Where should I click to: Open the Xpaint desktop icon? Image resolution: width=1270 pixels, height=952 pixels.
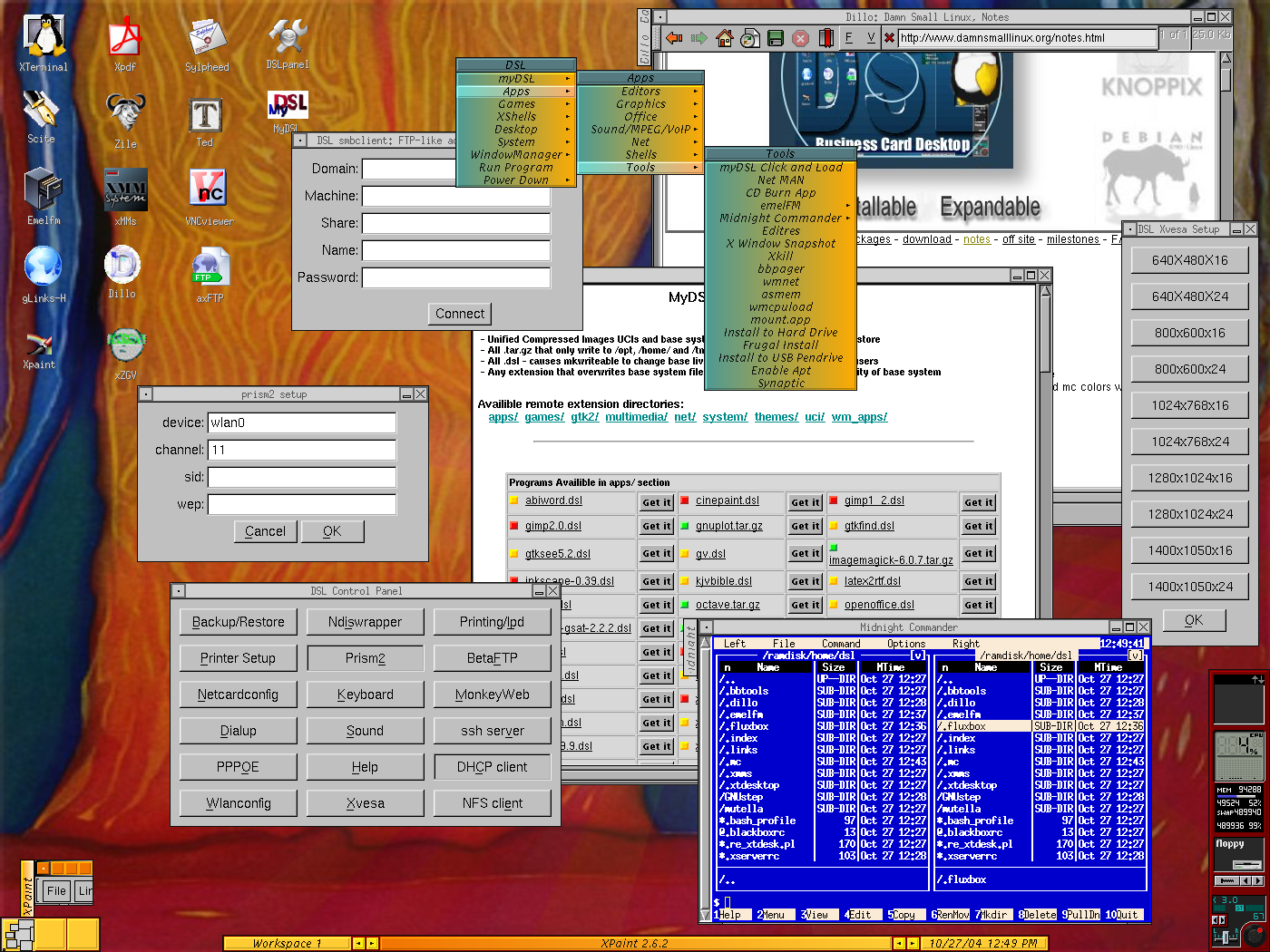click(x=39, y=351)
